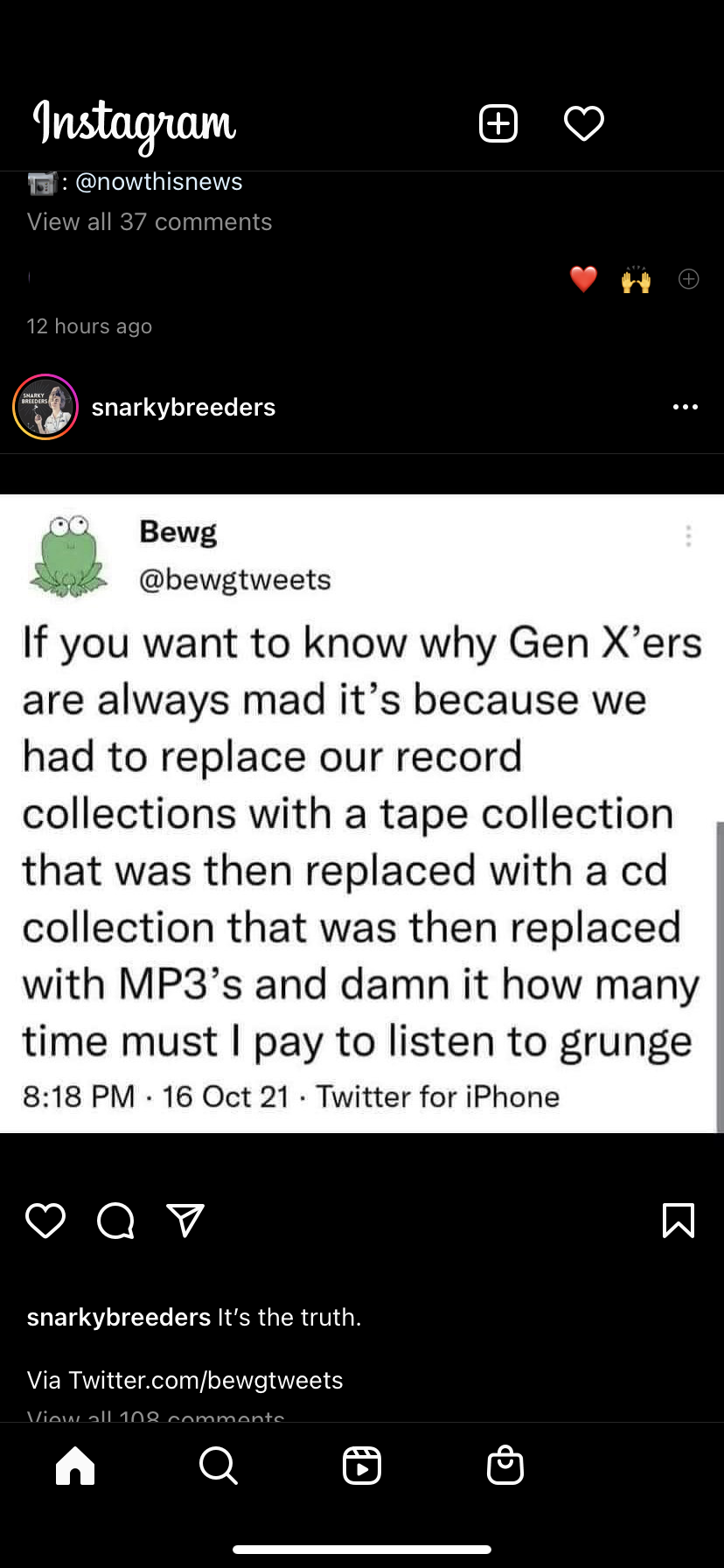Open more emoji reactions plus circle
The width and height of the screenshot is (724, 1568).
[689, 279]
